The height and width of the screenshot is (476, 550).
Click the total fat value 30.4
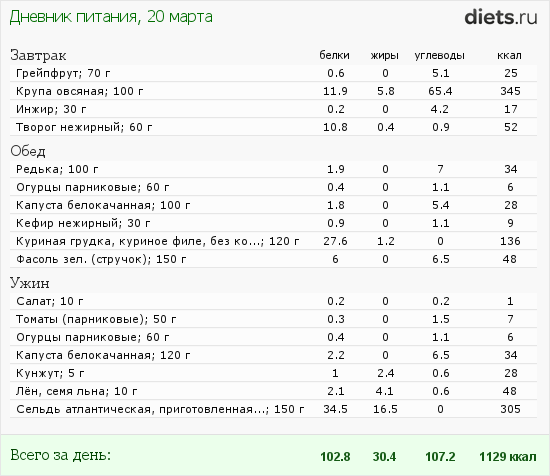pyautogui.click(x=384, y=457)
